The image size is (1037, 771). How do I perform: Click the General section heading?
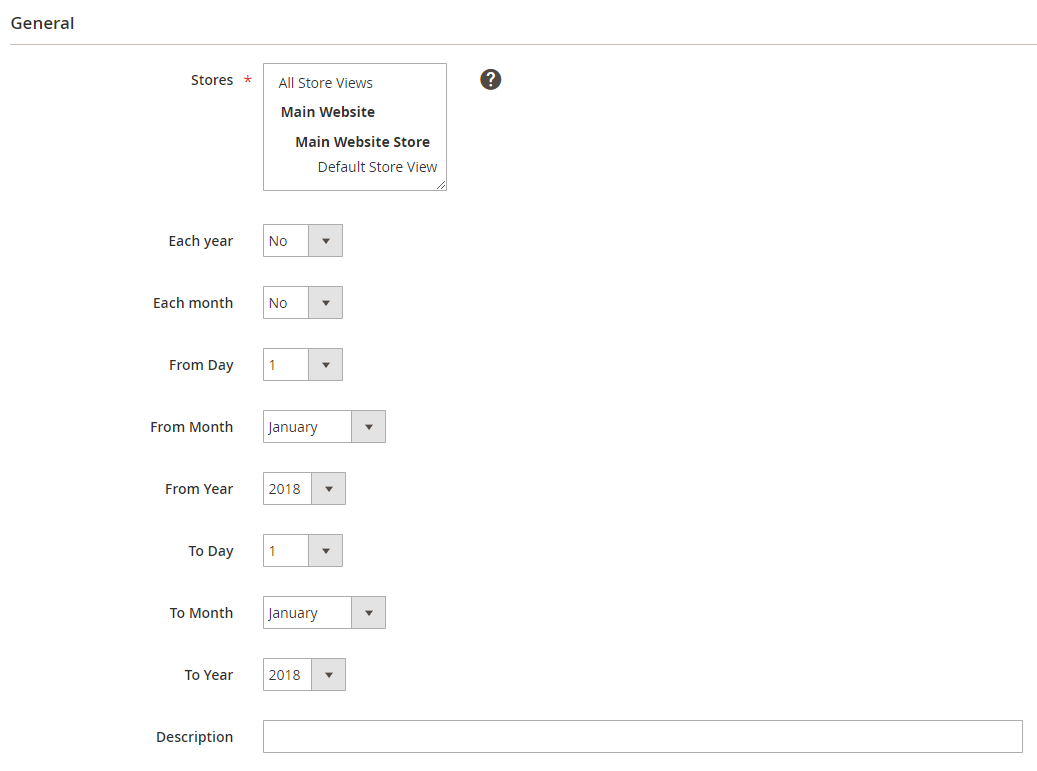tap(42, 23)
